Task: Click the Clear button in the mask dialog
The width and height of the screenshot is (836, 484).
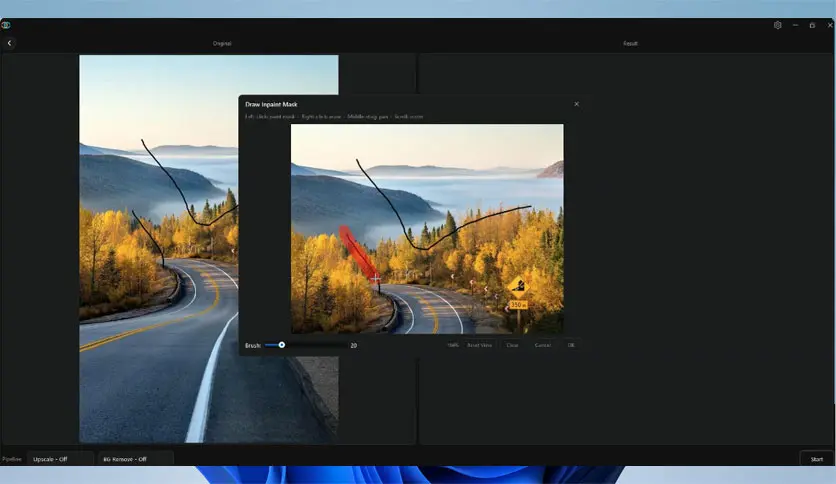Action: click(x=512, y=345)
